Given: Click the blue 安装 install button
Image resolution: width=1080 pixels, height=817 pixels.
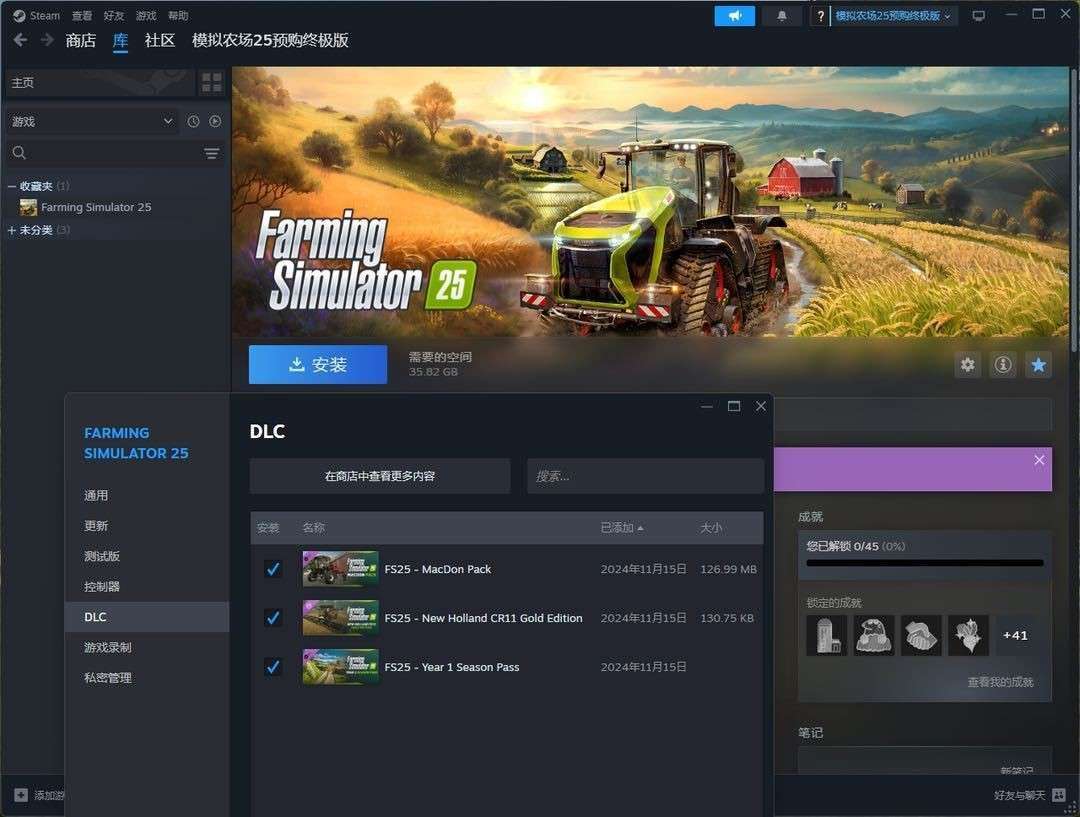Looking at the screenshot, I should pyautogui.click(x=318, y=364).
